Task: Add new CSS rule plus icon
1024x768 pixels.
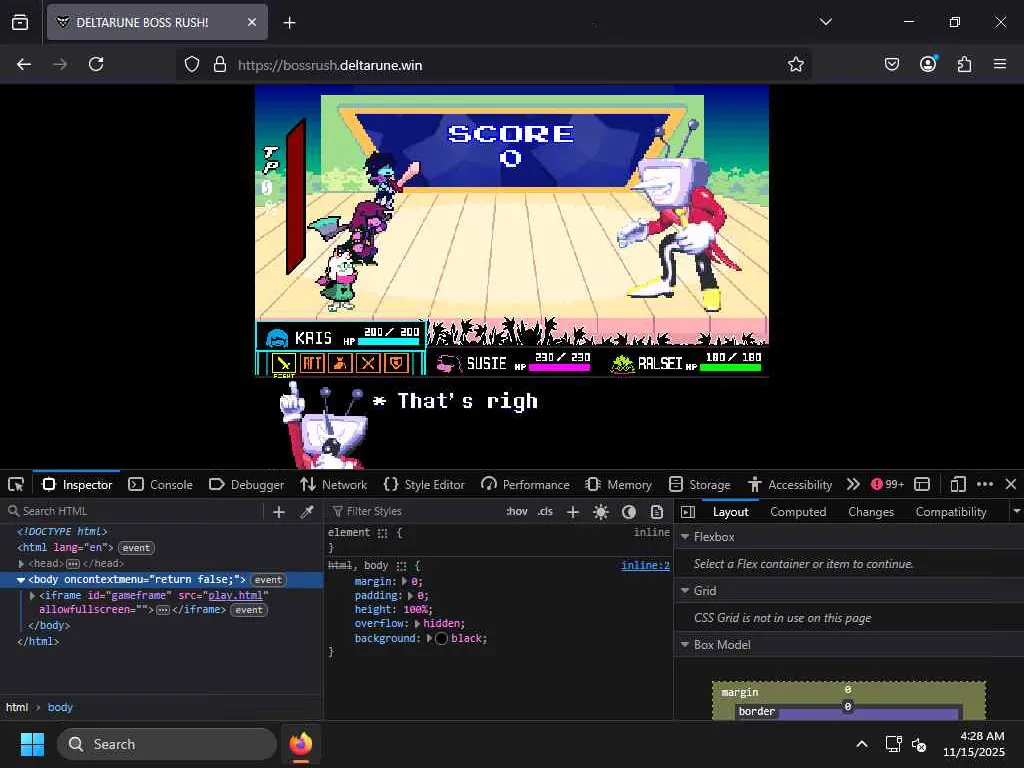Action: (x=573, y=512)
